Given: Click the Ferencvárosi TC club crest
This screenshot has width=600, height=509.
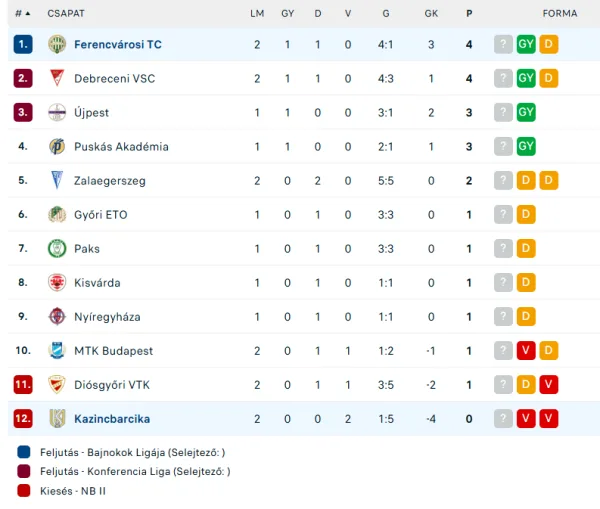Looking at the screenshot, I should click(x=57, y=44).
